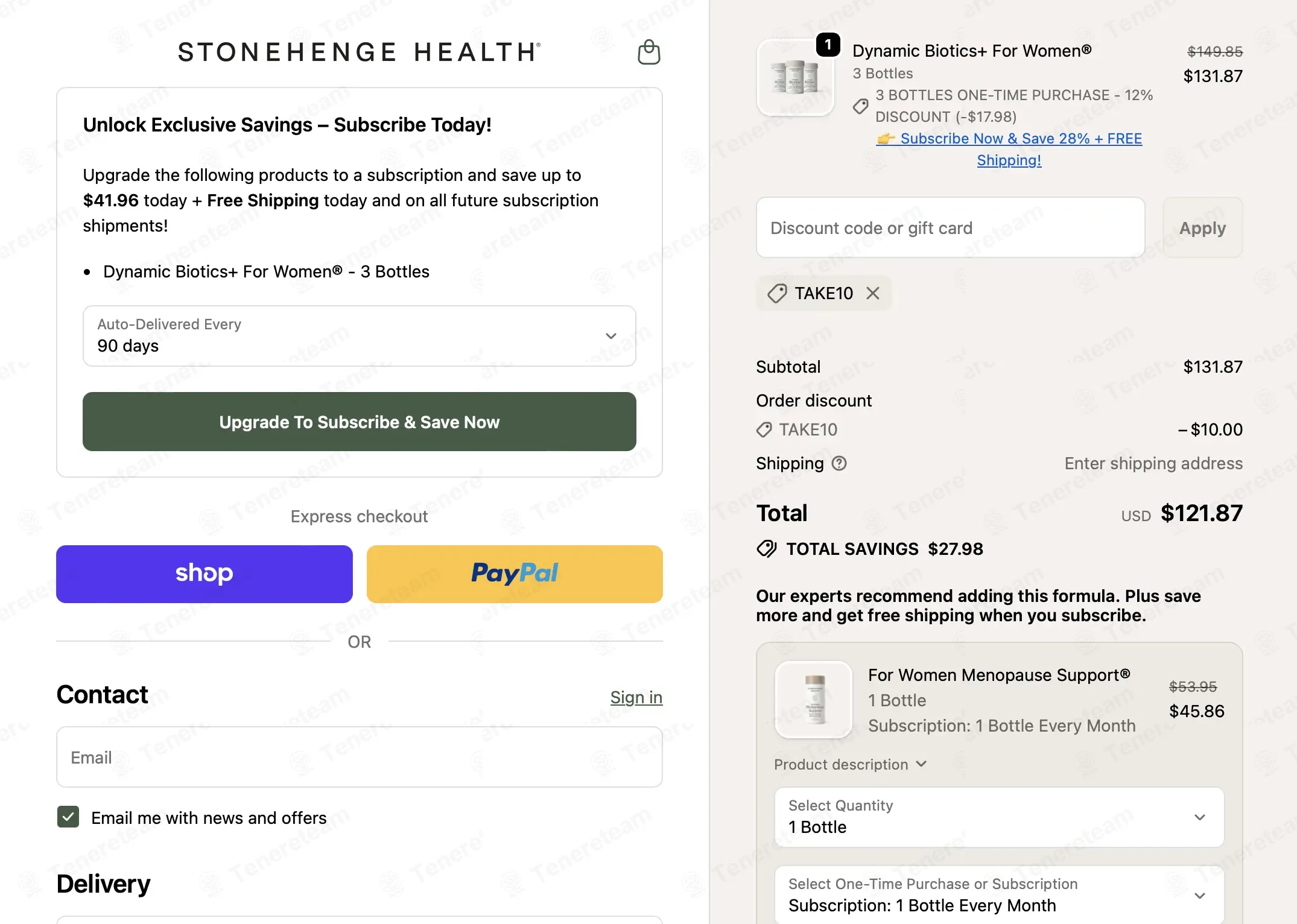Pay with PayPal express checkout
Viewport: 1297px width, 924px height.
(x=515, y=574)
